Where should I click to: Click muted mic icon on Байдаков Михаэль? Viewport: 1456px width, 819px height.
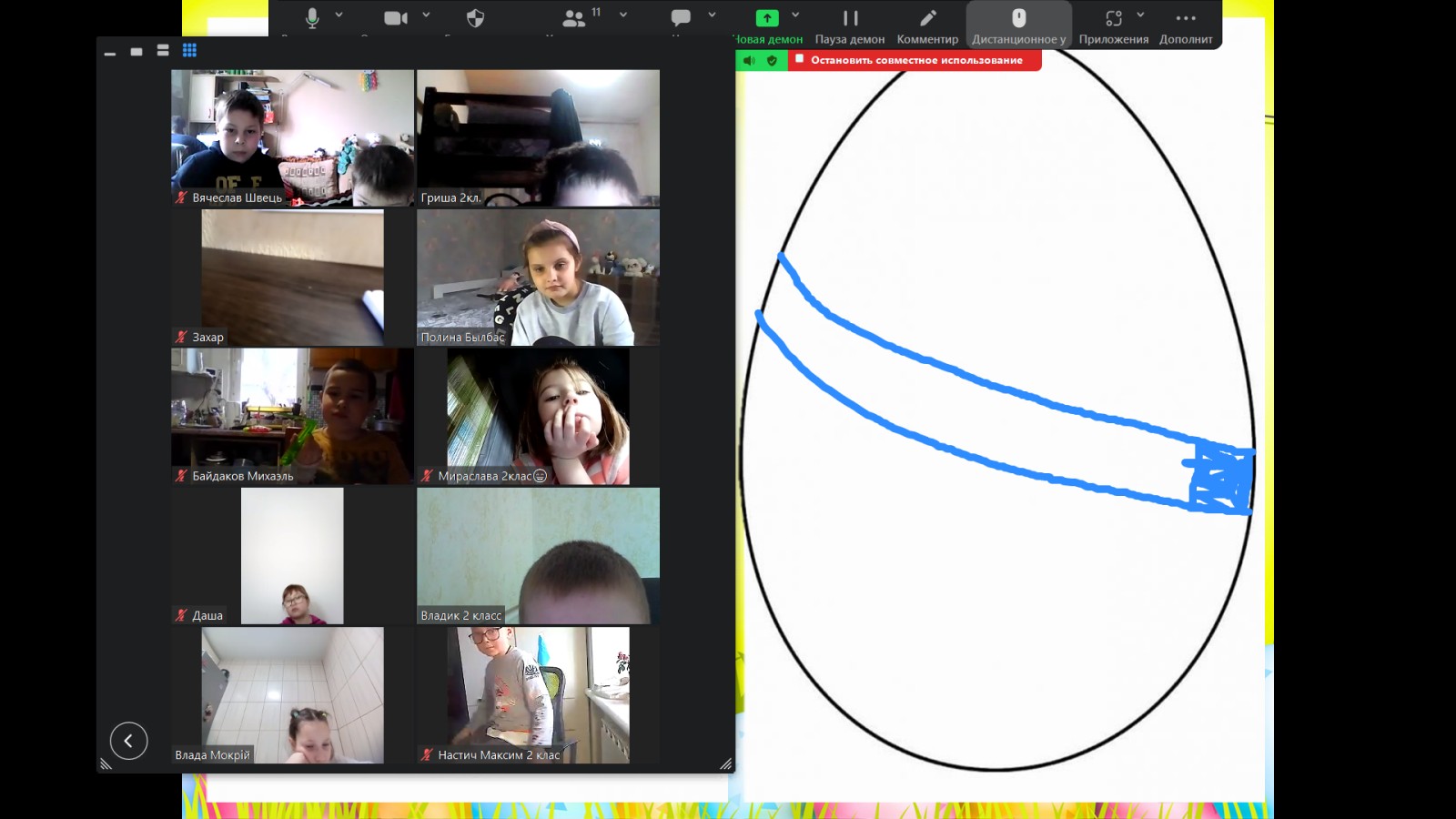[181, 476]
